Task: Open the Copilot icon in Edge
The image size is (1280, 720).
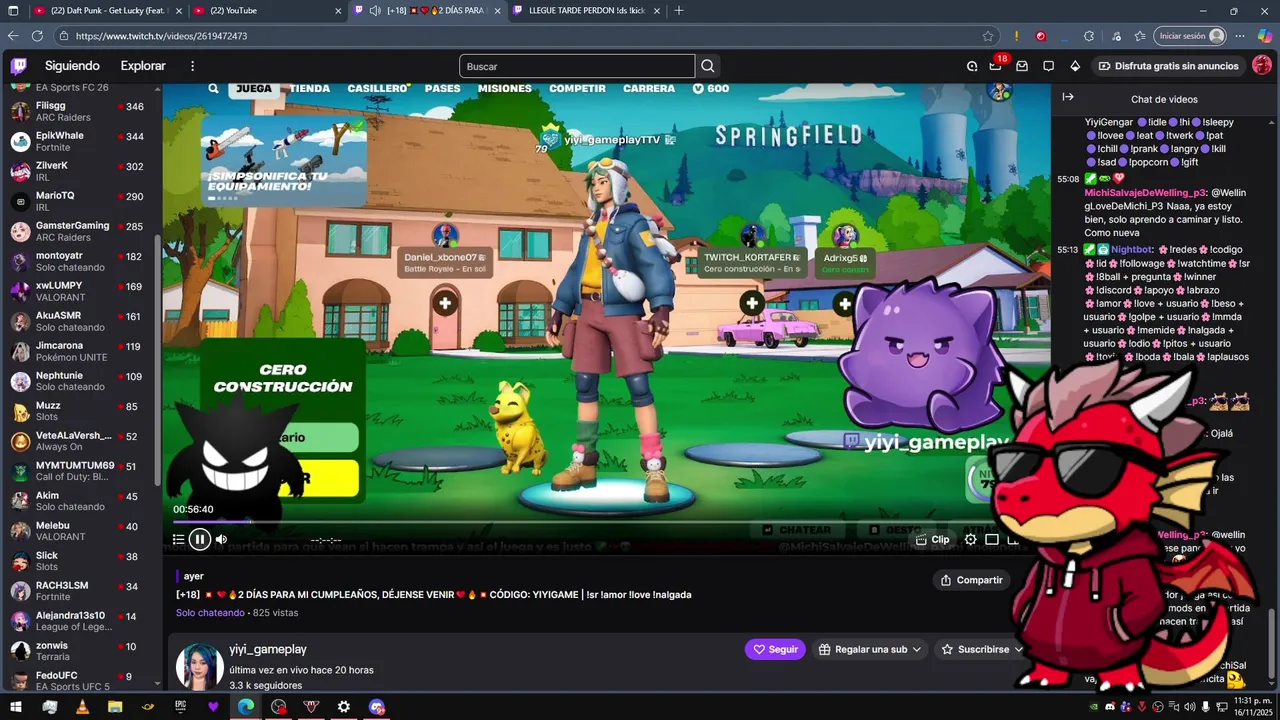Action: 1264,36
